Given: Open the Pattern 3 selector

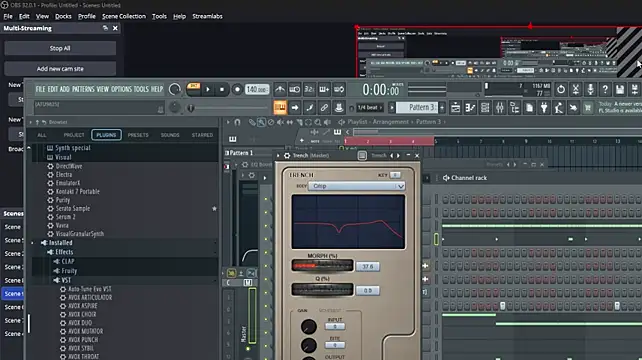Looking at the screenshot, I should click(x=417, y=108).
